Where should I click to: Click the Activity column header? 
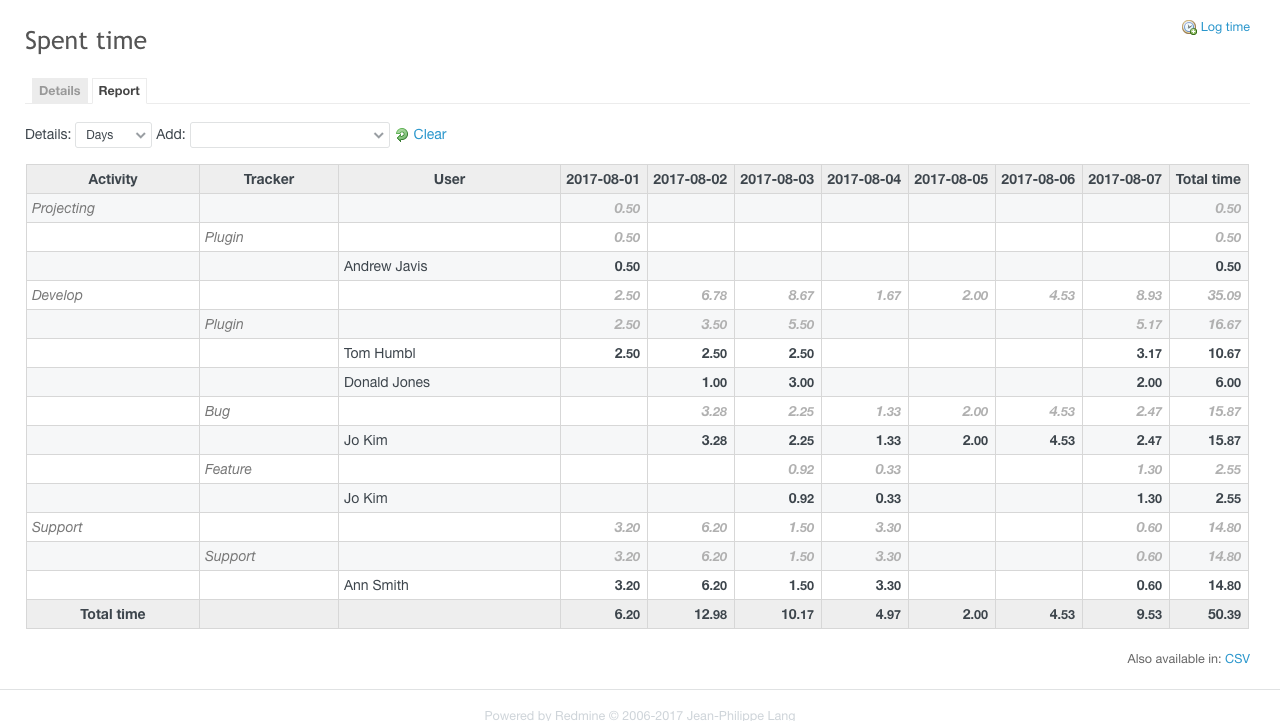coord(112,179)
